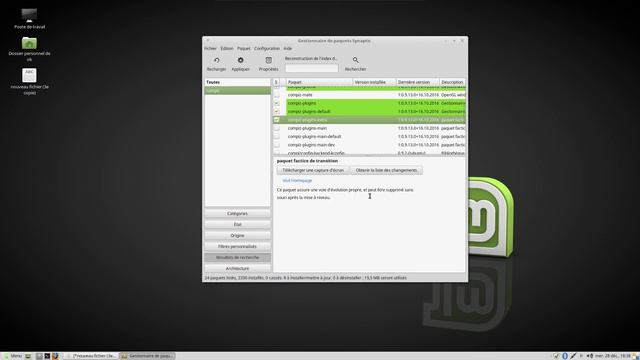
Task: Toggle the compiz-plugins-extra package checkbox
Action: click(x=277, y=120)
